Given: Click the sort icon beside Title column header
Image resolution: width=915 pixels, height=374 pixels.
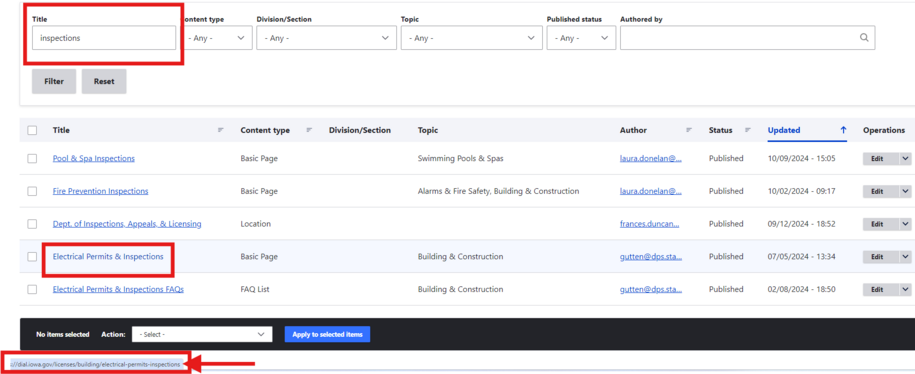Looking at the screenshot, I should point(221,130).
